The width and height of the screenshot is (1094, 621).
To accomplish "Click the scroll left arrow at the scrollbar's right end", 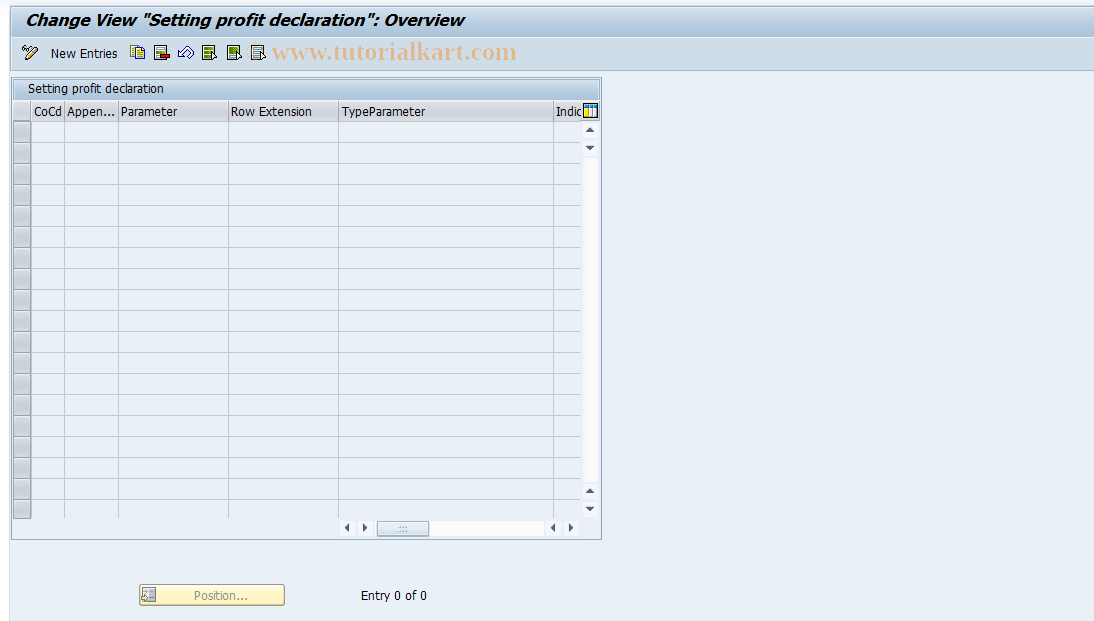I will [x=553, y=528].
